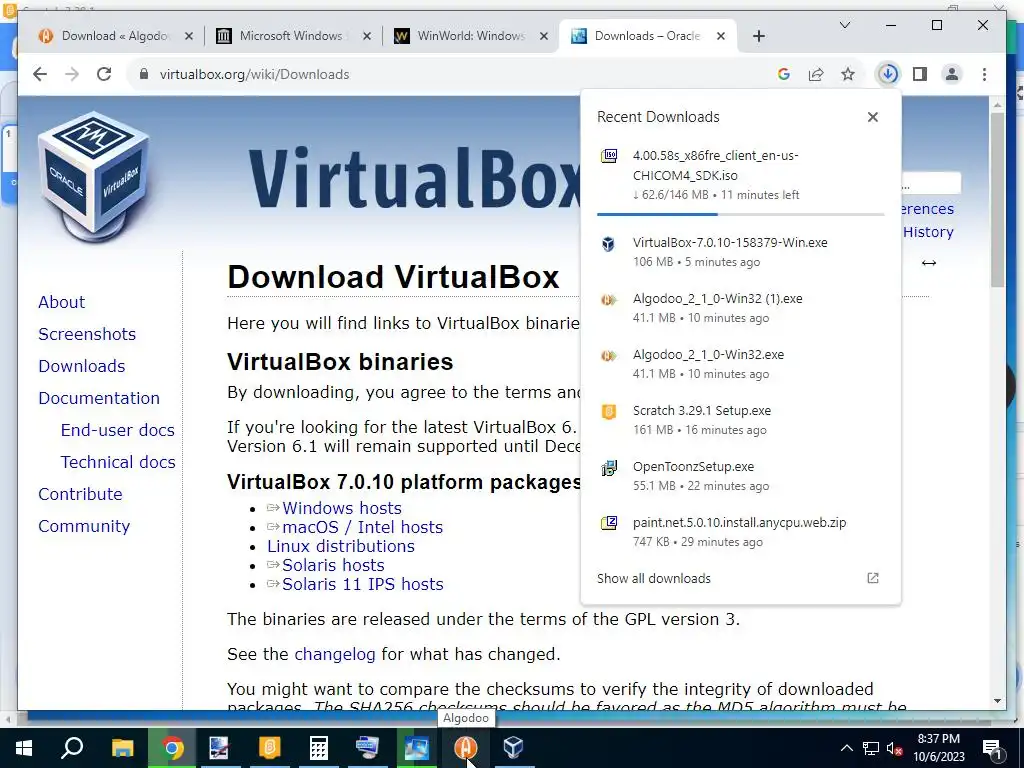Open the Screenshots sidebar link
This screenshot has height=768, width=1024.
[x=87, y=334]
